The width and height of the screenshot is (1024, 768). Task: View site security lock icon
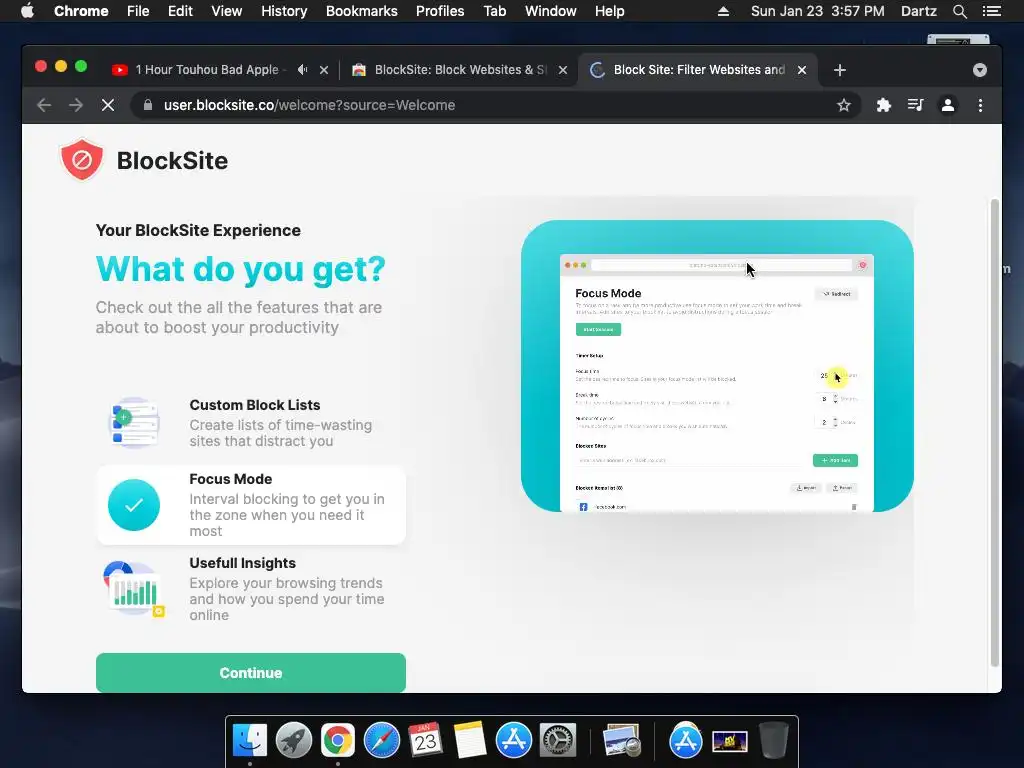pyautogui.click(x=148, y=105)
